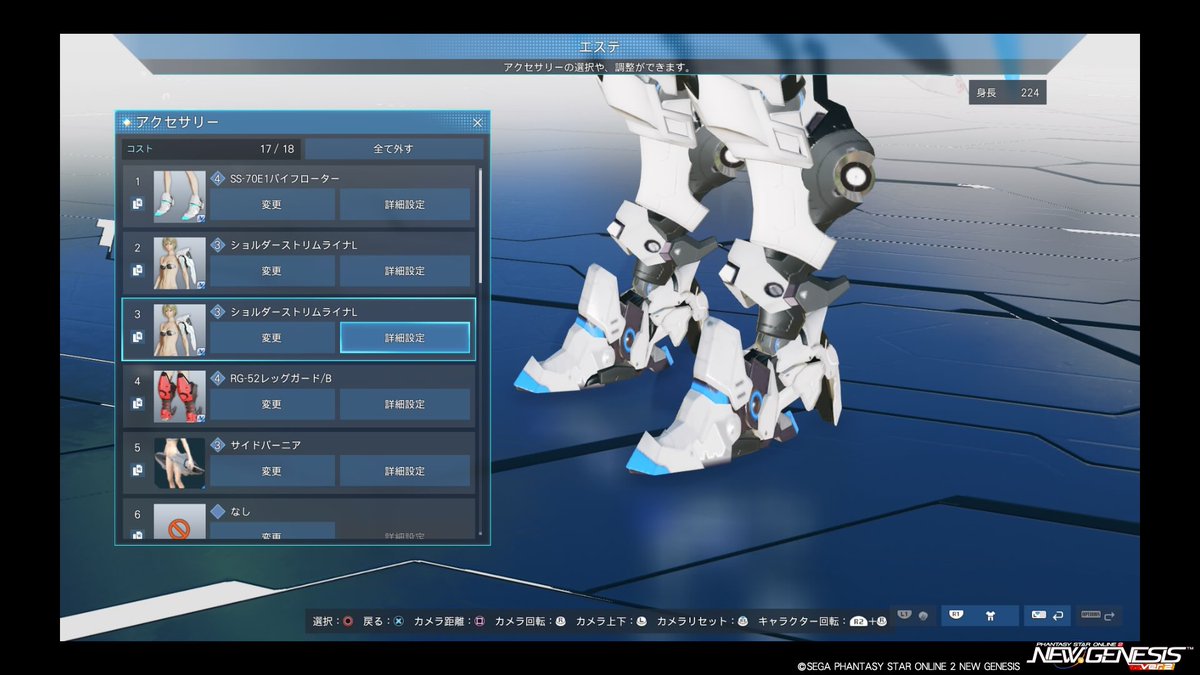Screen dimensions: 1200x675
Task: Click 変更 for SS-70E1バイフローター
Action: coord(272,204)
